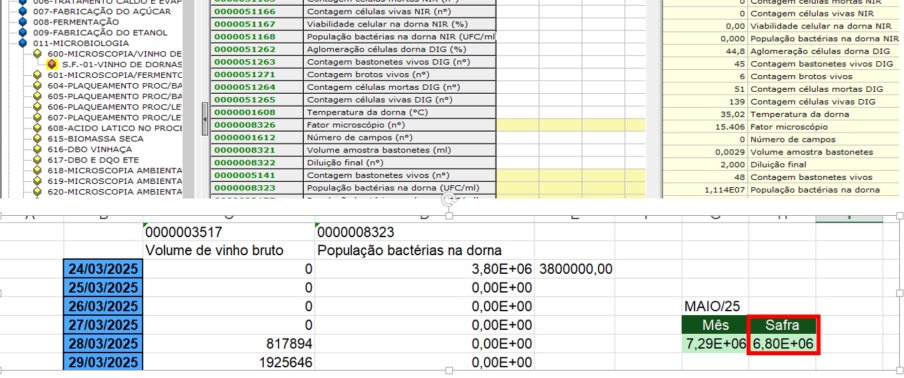This screenshot has height=378, width=904.
Task: Click the blue icon beside 008-FERMENTAÇÃO
Action: click(23, 22)
